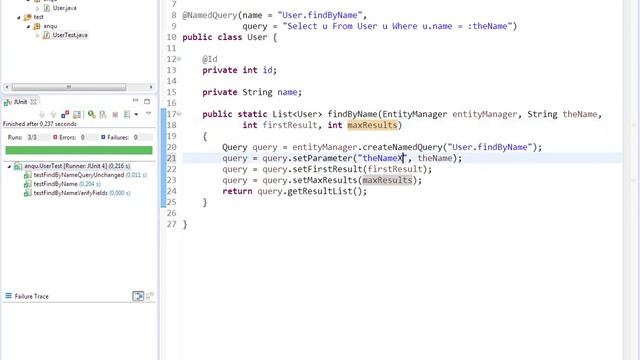Minimize the JUnit view panel
The width and height of the screenshot is (640, 360).
point(136,100)
